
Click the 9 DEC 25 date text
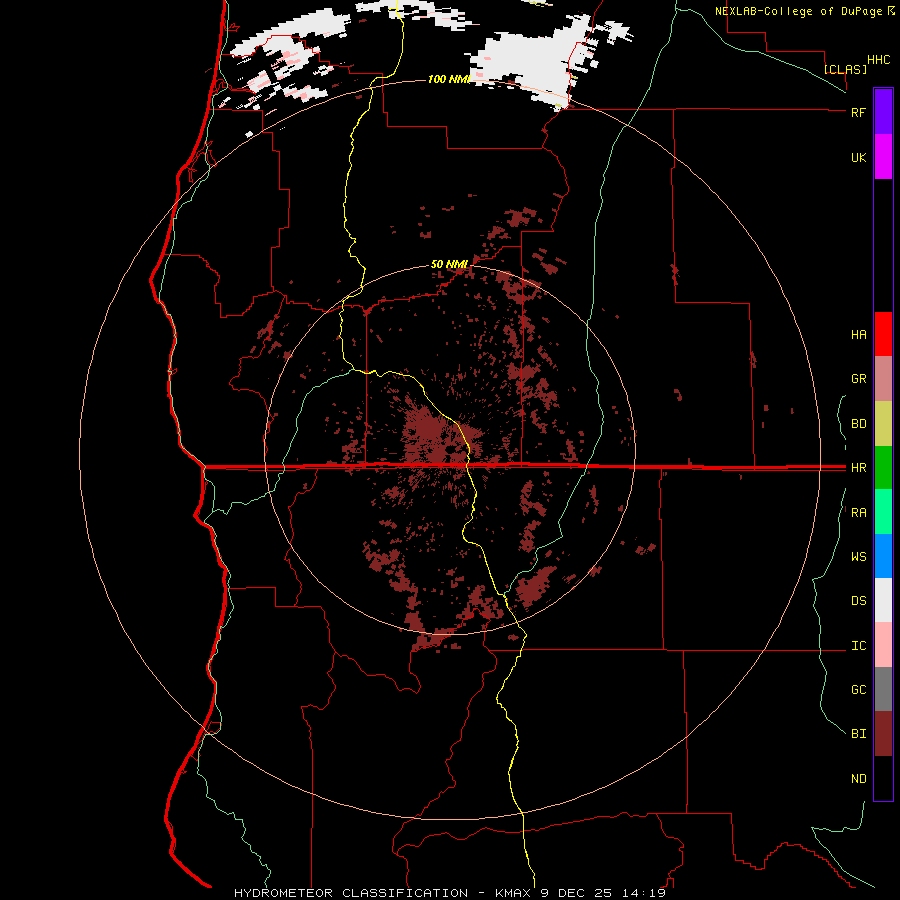click(576, 893)
